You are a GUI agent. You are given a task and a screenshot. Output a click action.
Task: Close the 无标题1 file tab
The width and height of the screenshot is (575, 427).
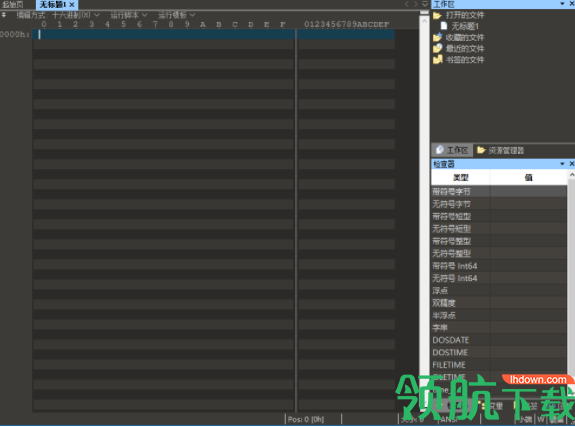[72, 5]
